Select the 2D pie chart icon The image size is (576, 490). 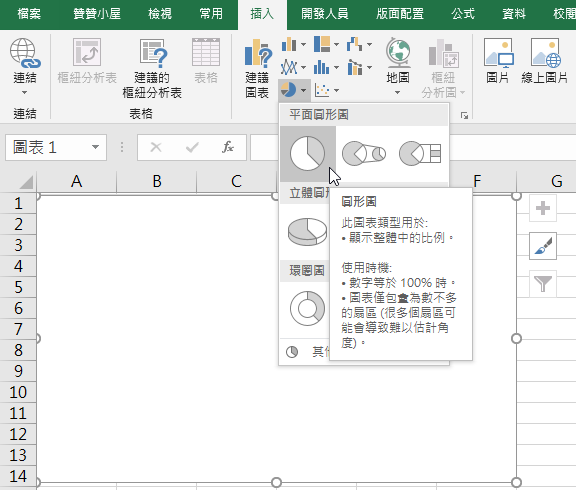point(308,154)
